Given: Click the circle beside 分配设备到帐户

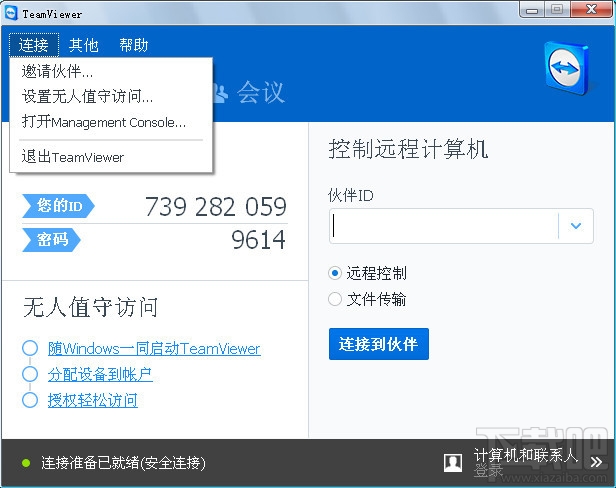Looking at the screenshot, I should (30, 374).
